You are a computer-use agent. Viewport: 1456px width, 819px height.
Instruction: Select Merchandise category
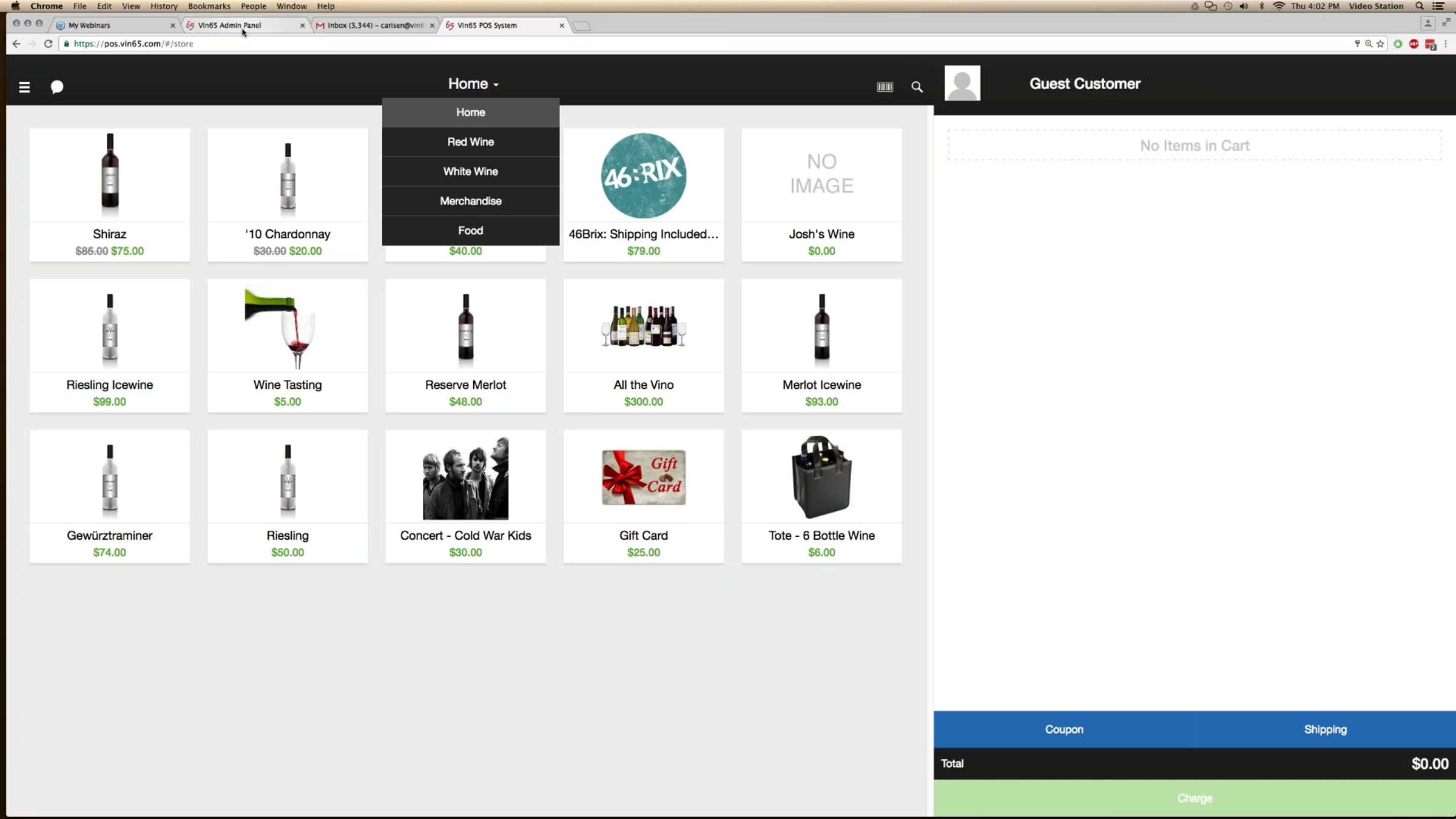[x=471, y=201]
